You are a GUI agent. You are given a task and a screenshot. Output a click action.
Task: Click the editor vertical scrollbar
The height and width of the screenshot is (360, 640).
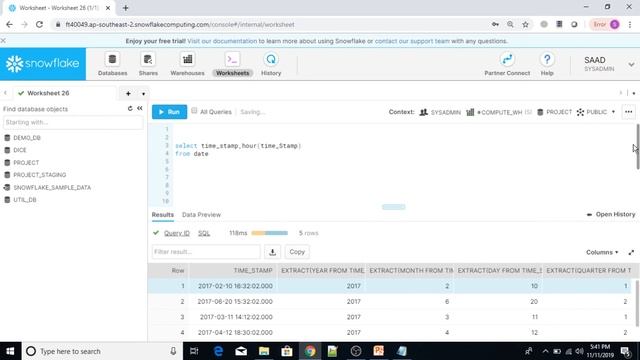coord(638,146)
